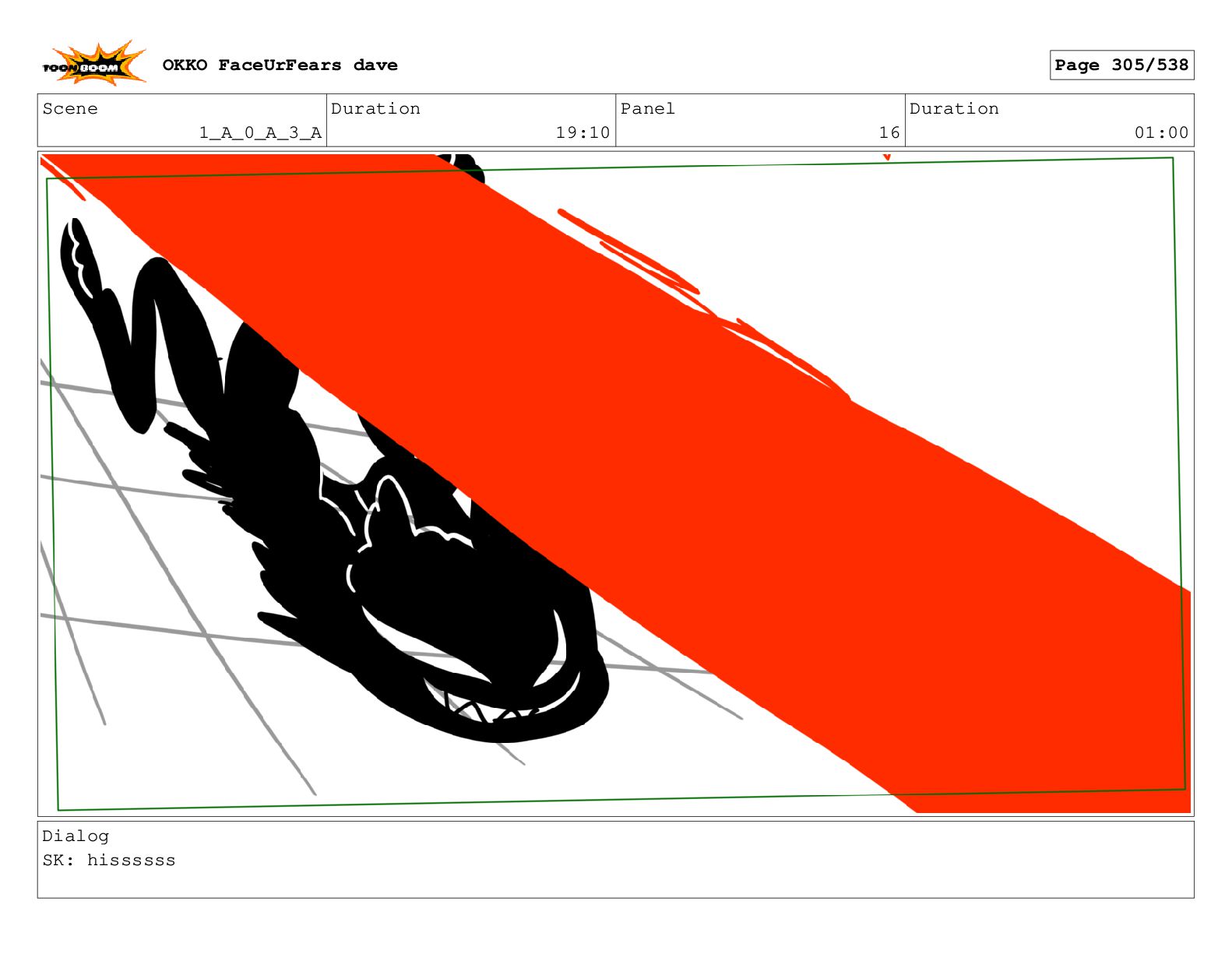Click the Toon Boom logo
1232x954 pixels.
tap(93, 64)
